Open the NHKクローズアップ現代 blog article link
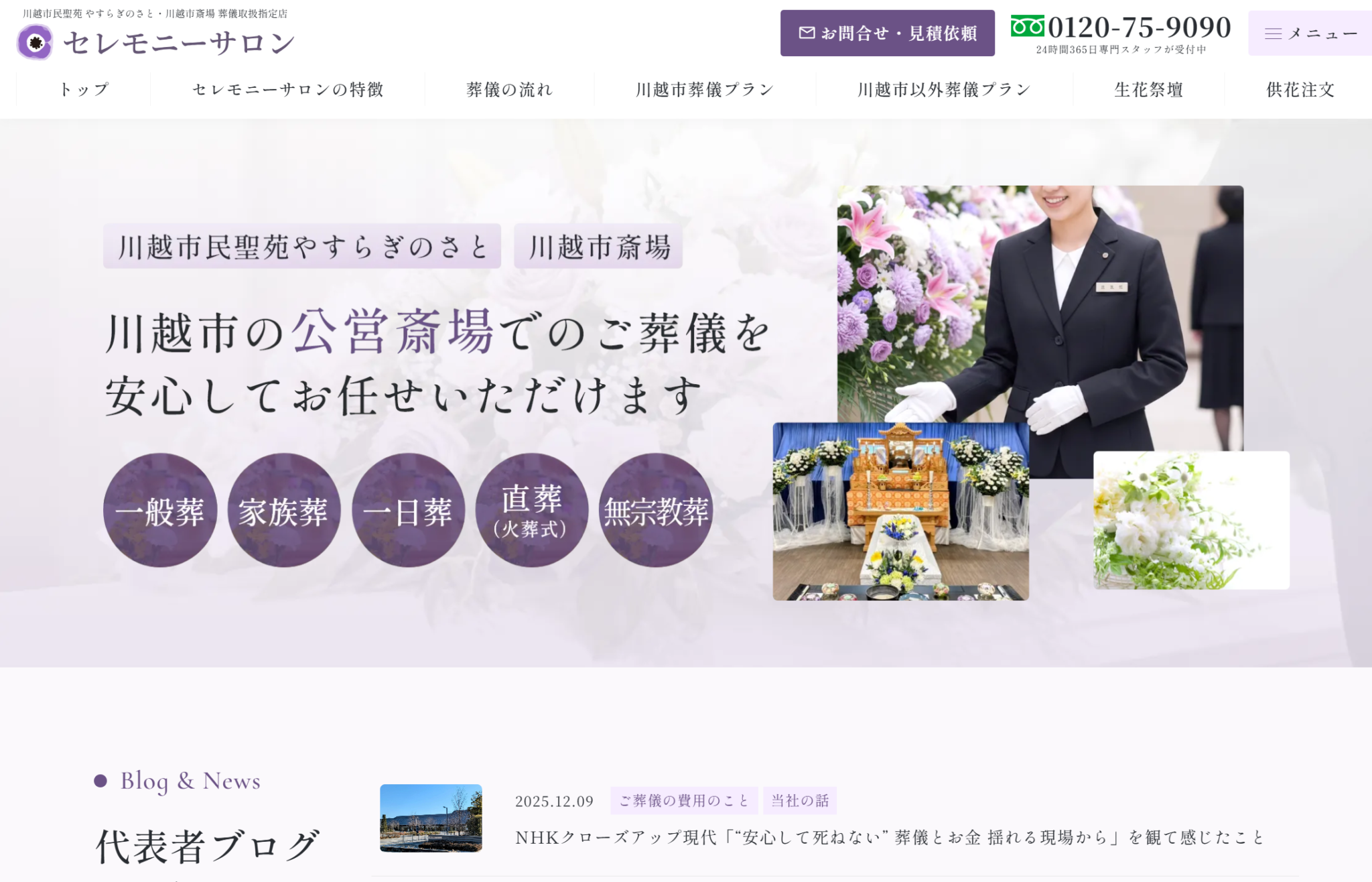 click(889, 838)
